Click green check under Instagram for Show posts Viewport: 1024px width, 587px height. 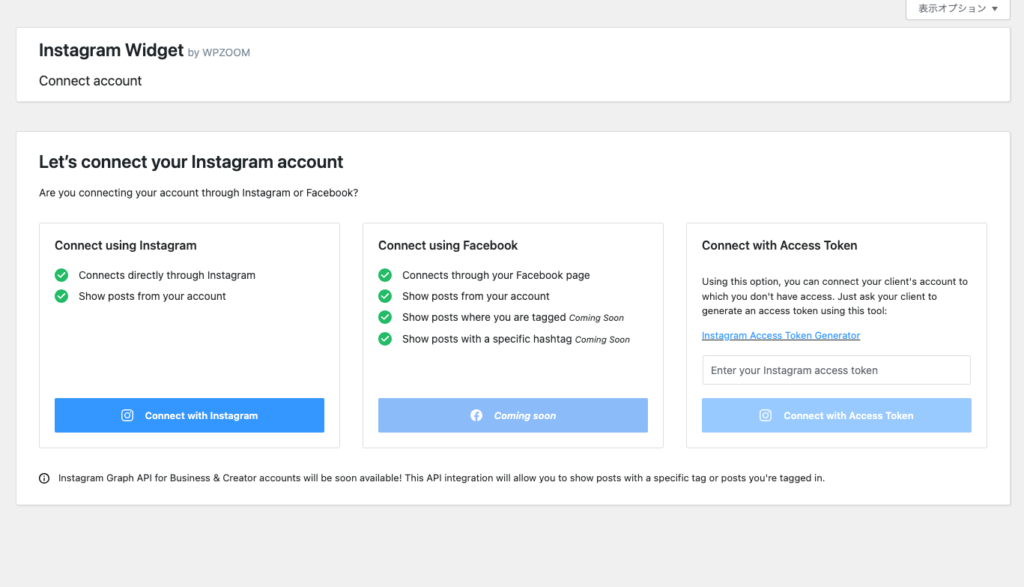click(x=62, y=296)
